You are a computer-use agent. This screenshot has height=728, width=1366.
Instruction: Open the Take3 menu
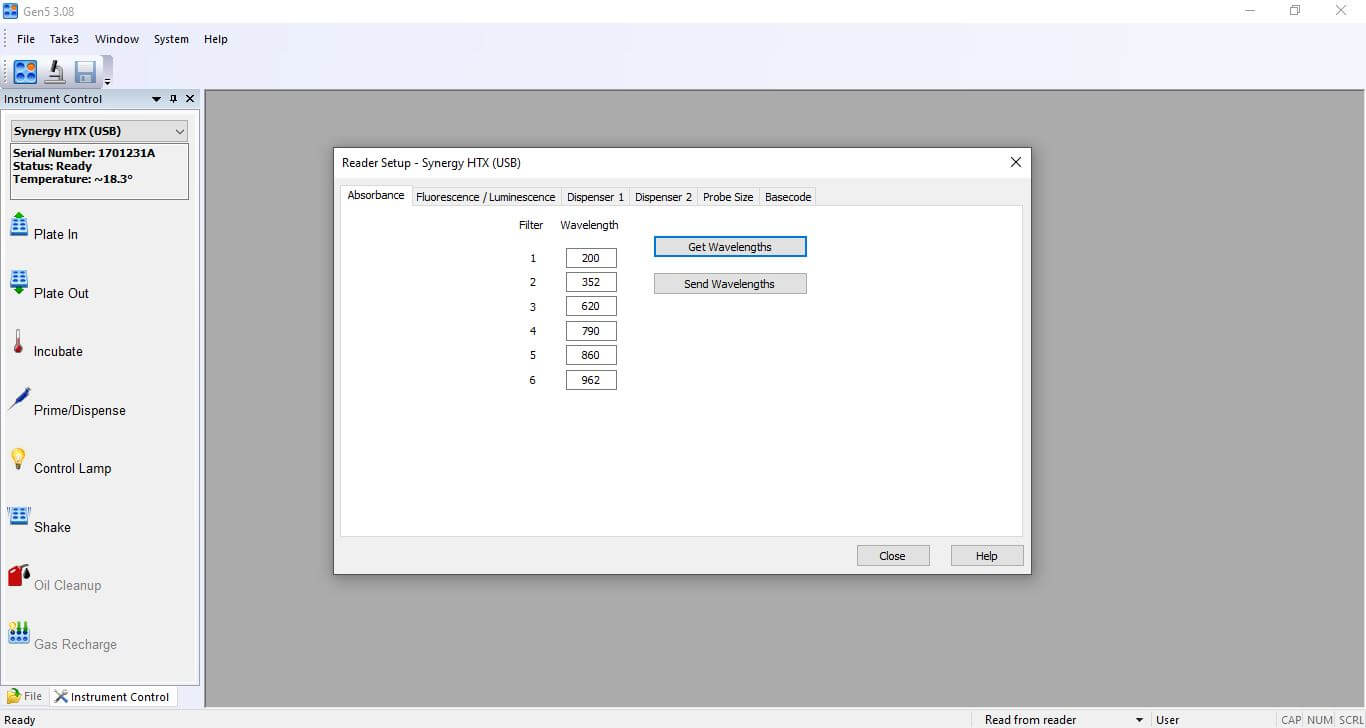[x=64, y=39]
